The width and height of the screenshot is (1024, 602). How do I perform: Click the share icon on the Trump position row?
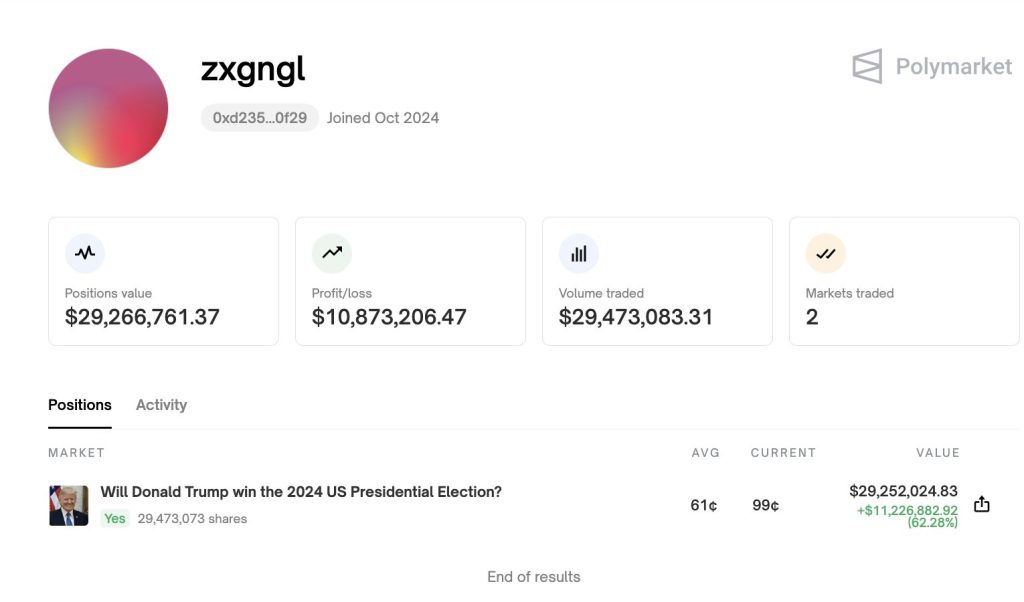coord(981,505)
